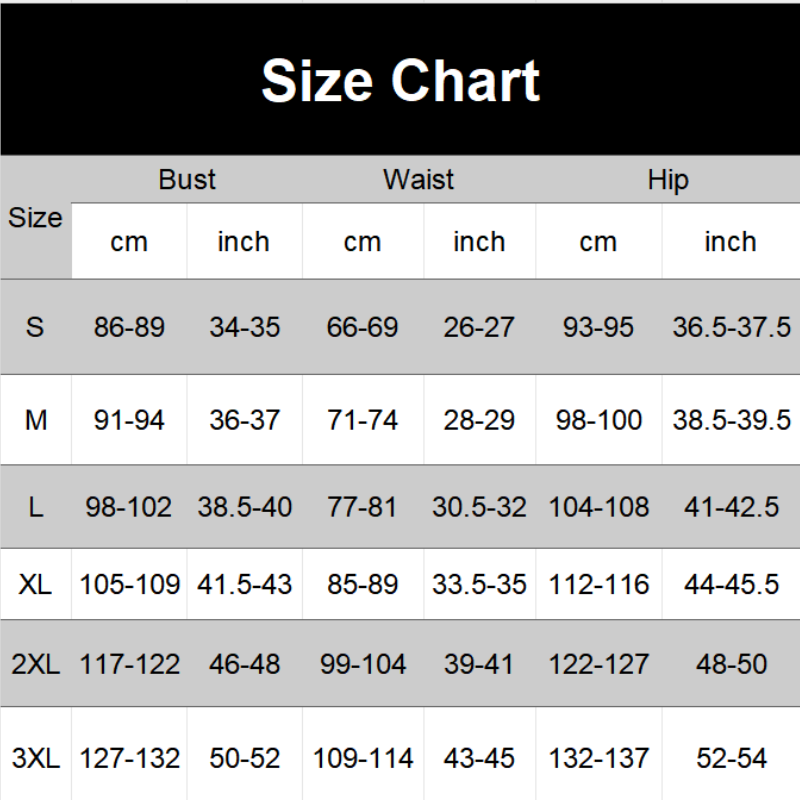This screenshot has height=800, width=800.
Task: Click the 77-81 waist cm cell
Action: (362, 507)
